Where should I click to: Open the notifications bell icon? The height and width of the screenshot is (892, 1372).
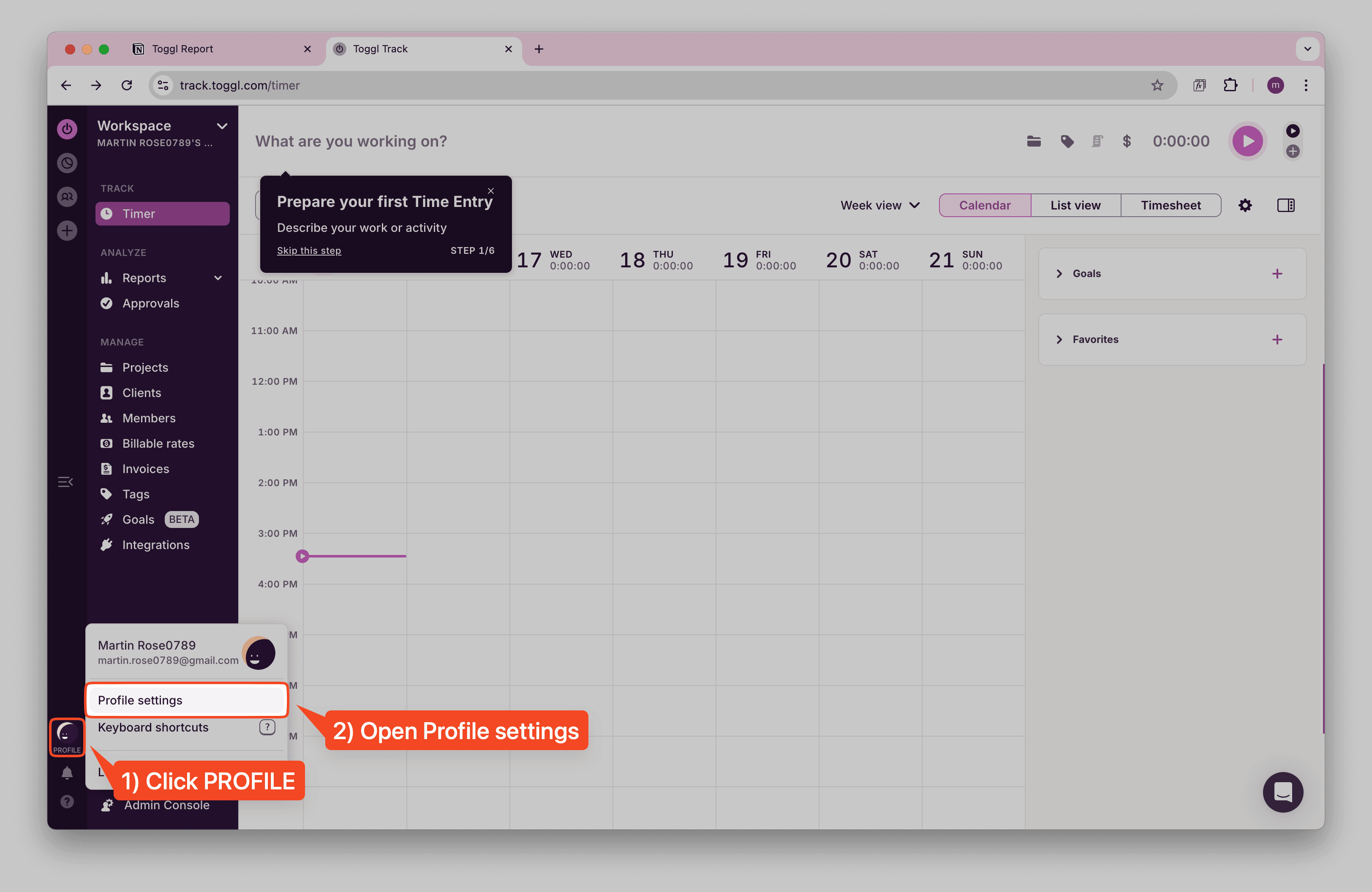pos(67,773)
